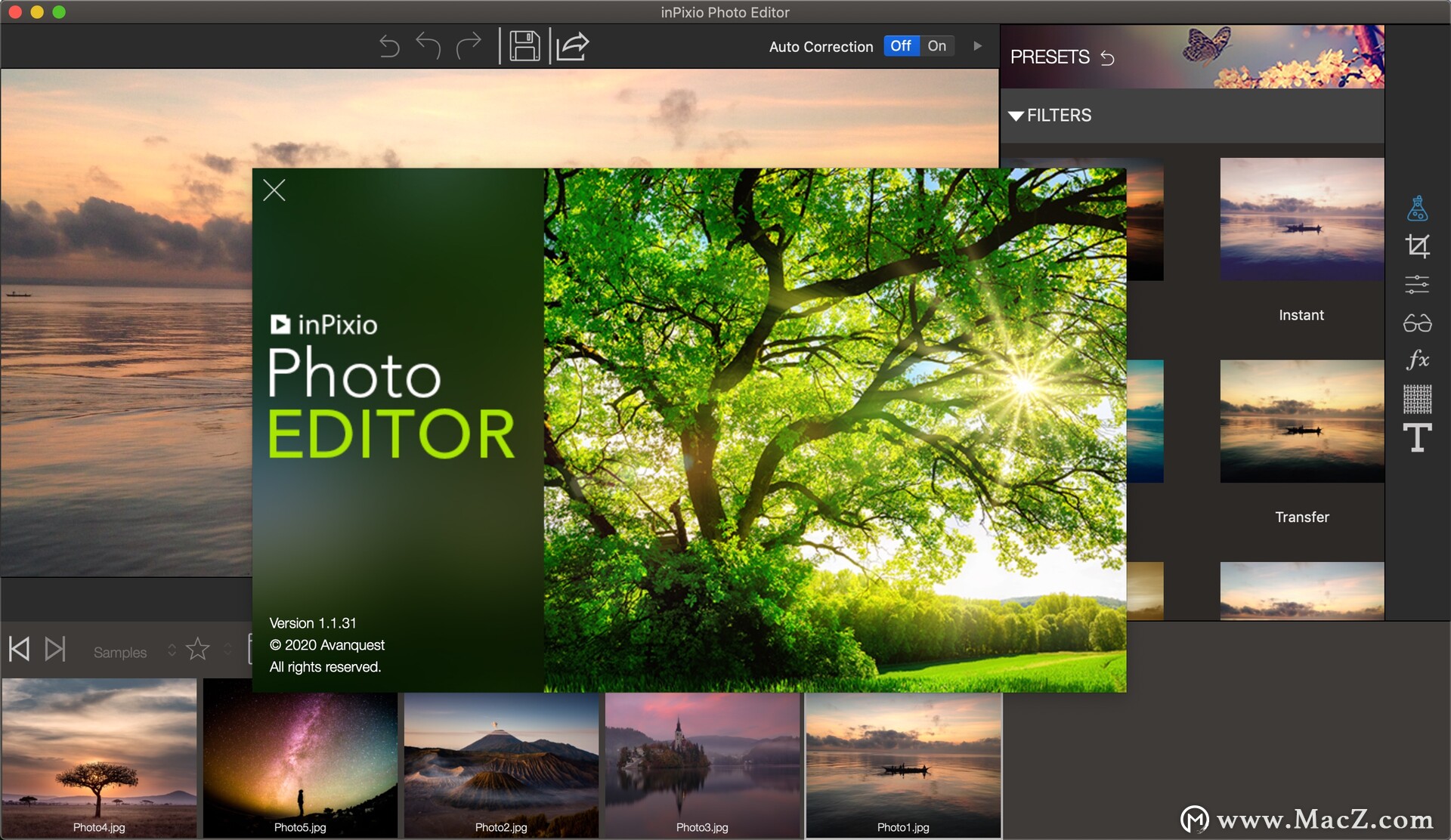Image resolution: width=1451 pixels, height=840 pixels.
Task: Select the Photo3.jpg thumbnail
Action: [702, 764]
